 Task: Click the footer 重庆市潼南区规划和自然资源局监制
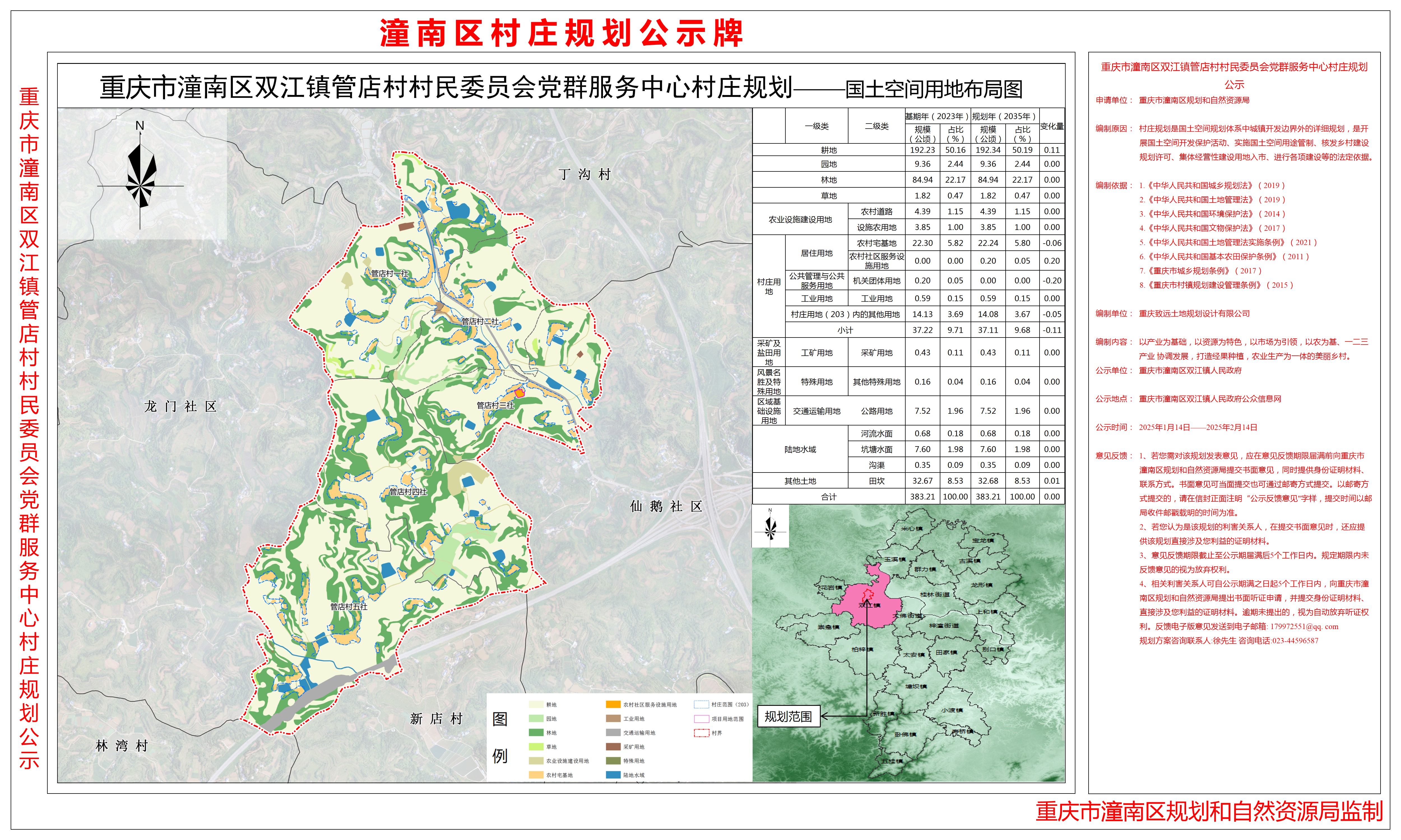point(1210,812)
